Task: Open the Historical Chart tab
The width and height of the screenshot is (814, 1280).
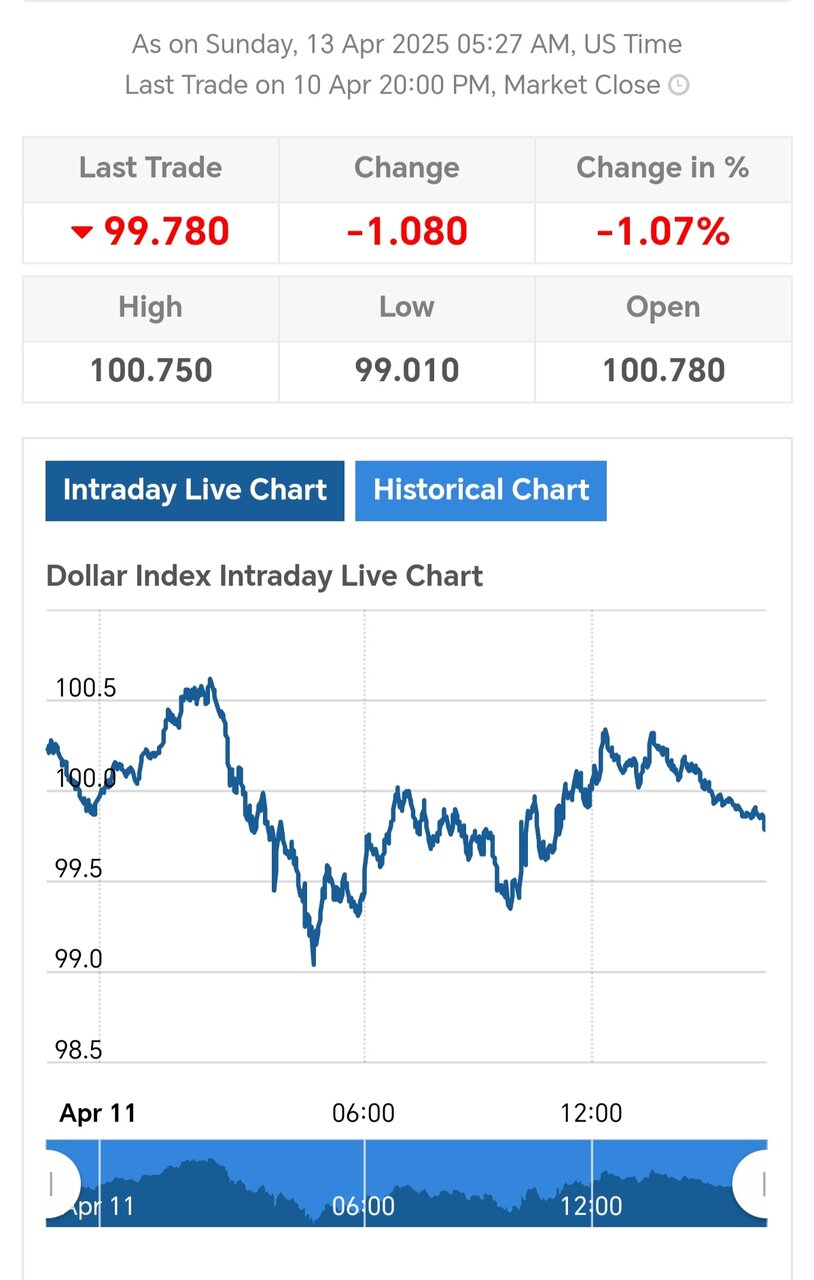Action: click(481, 490)
